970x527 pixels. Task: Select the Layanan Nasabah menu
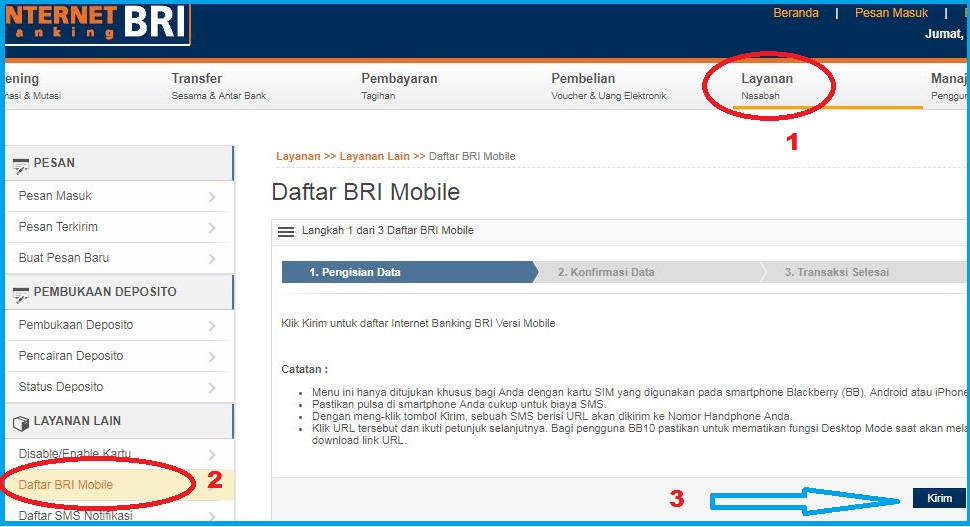point(766,87)
